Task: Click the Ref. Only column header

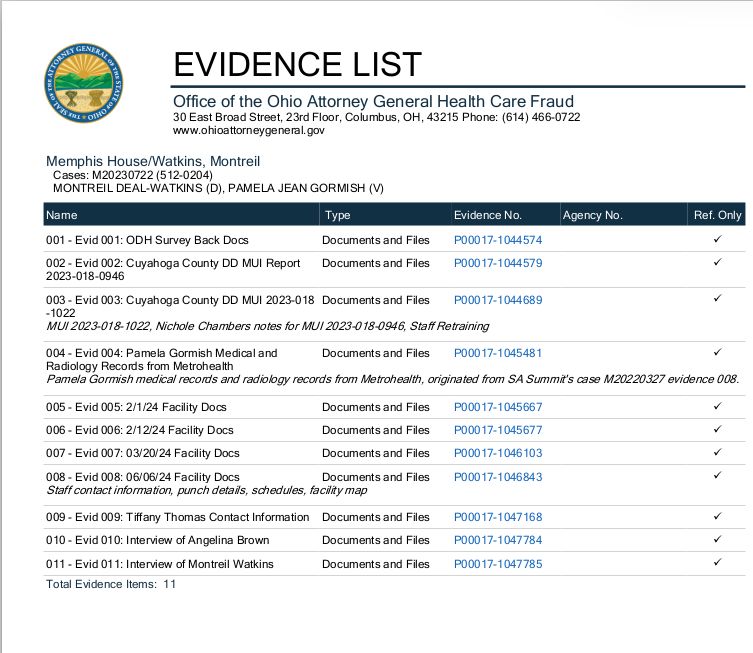Action: coord(717,215)
